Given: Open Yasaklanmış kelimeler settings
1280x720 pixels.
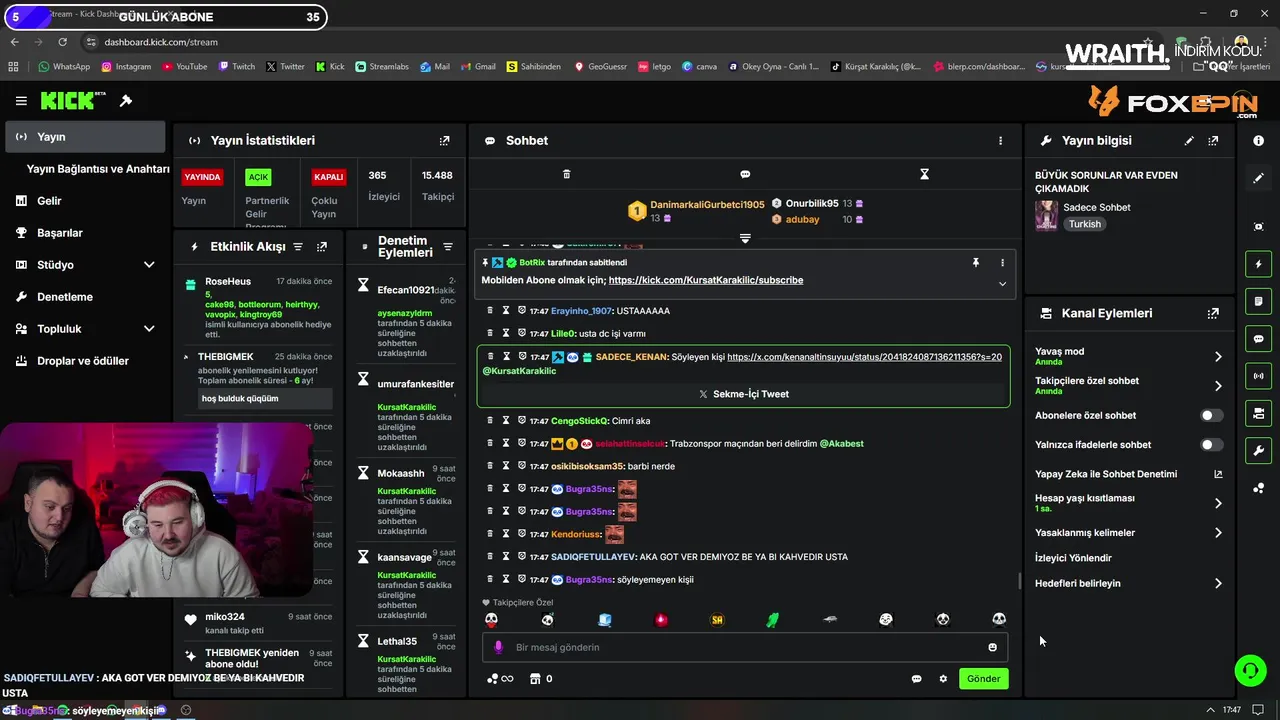Looking at the screenshot, I should tap(1217, 533).
